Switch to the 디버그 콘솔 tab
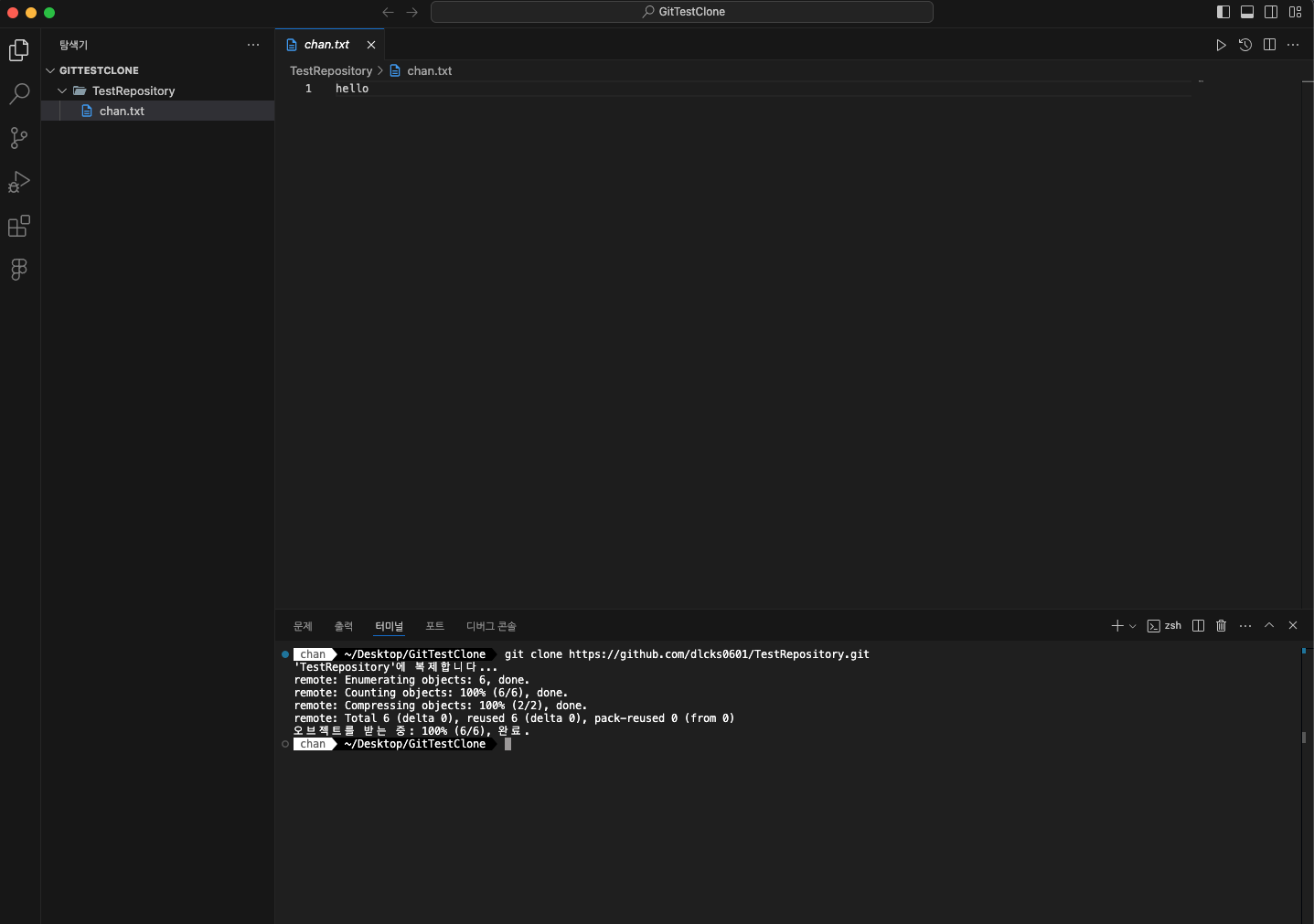 click(491, 626)
